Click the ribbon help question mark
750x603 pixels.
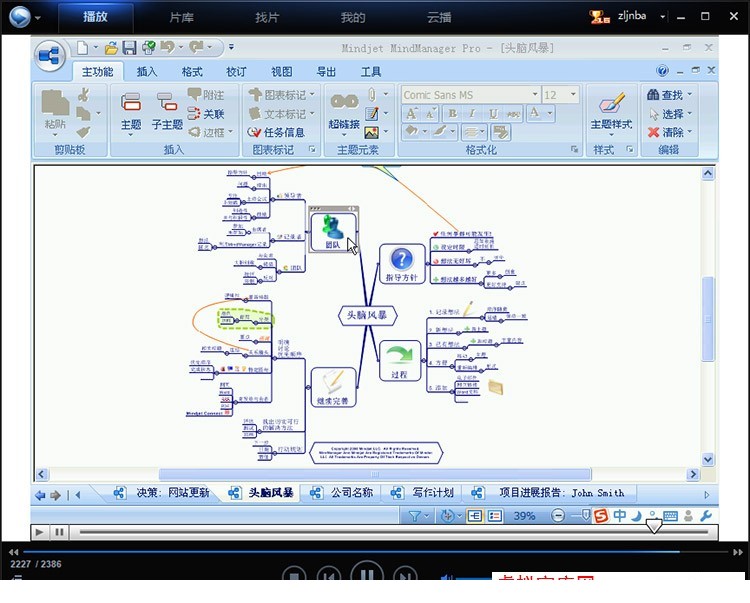(662, 71)
